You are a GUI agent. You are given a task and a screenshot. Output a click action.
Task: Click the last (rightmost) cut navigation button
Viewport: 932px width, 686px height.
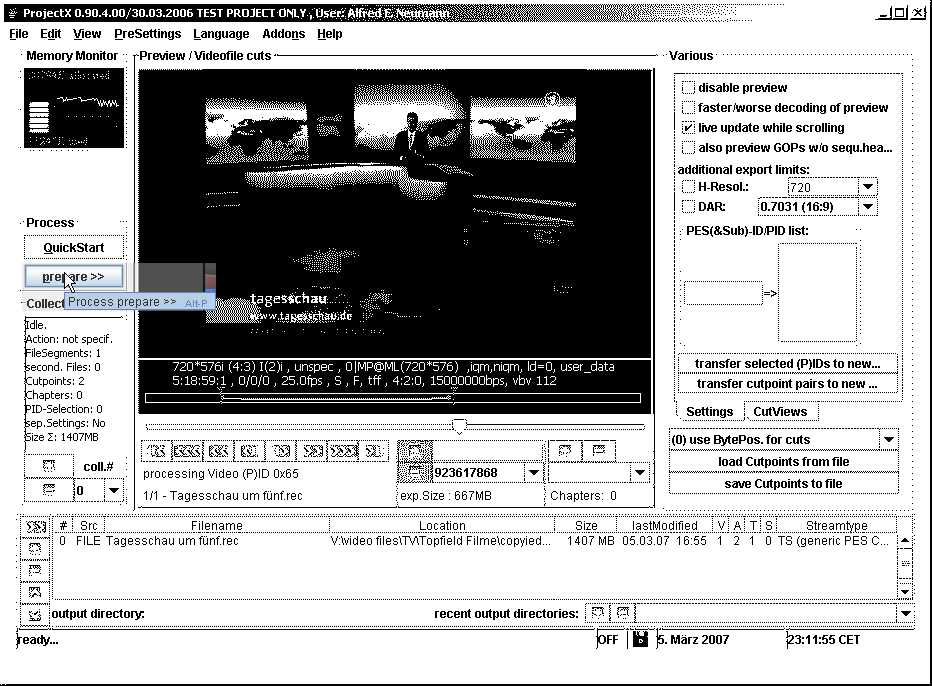[373, 451]
